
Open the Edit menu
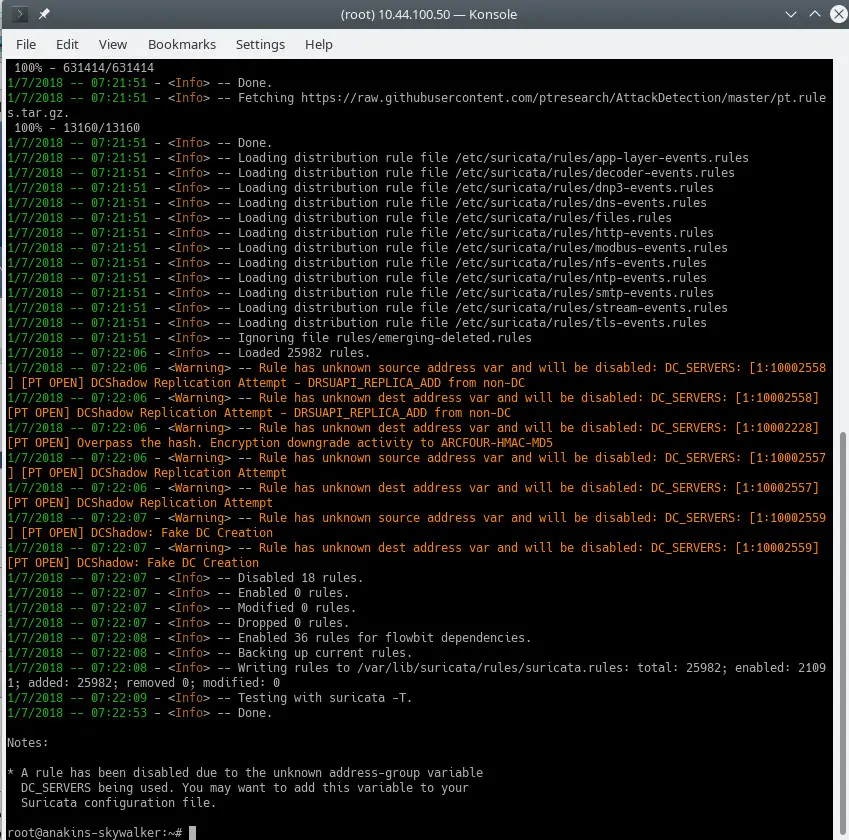67,44
